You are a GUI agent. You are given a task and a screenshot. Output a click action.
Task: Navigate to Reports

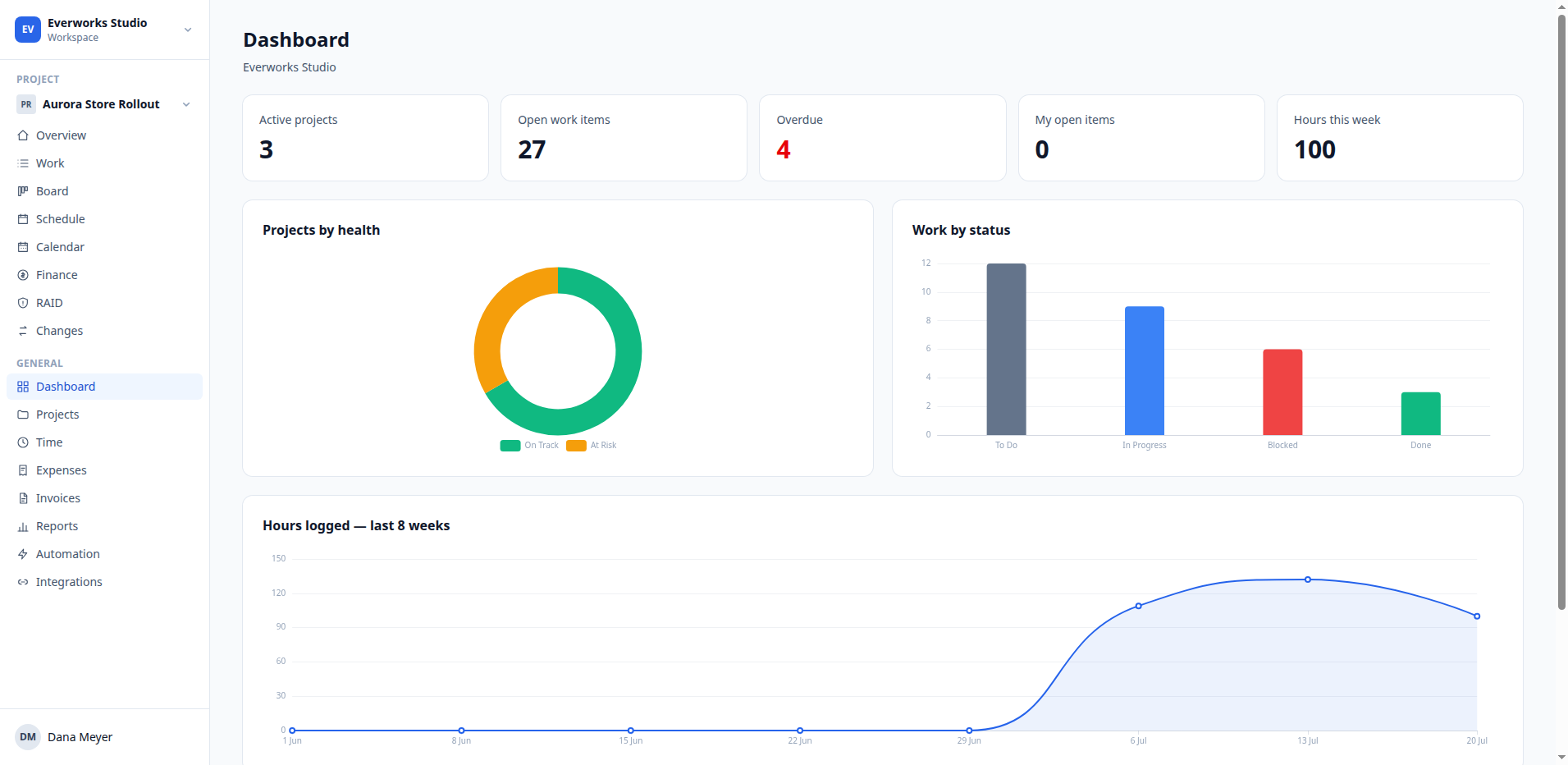tap(104, 526)
